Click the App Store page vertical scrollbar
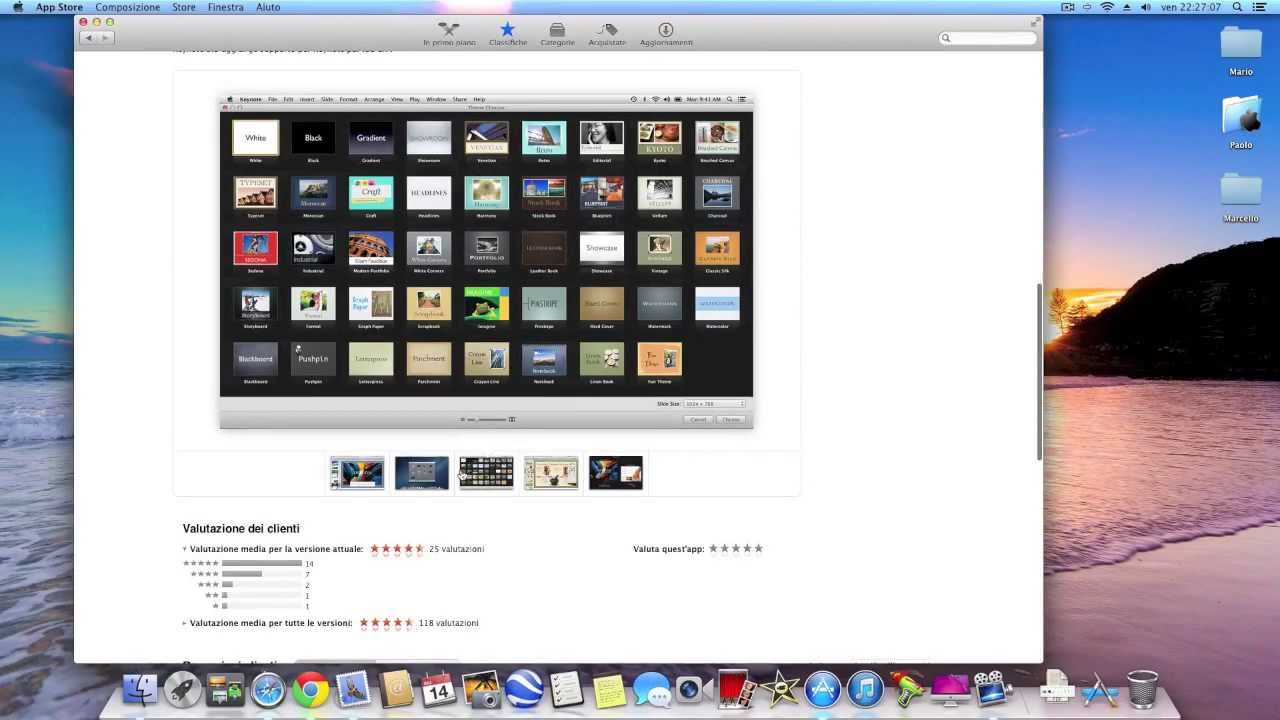 [x=1039, y=372]
